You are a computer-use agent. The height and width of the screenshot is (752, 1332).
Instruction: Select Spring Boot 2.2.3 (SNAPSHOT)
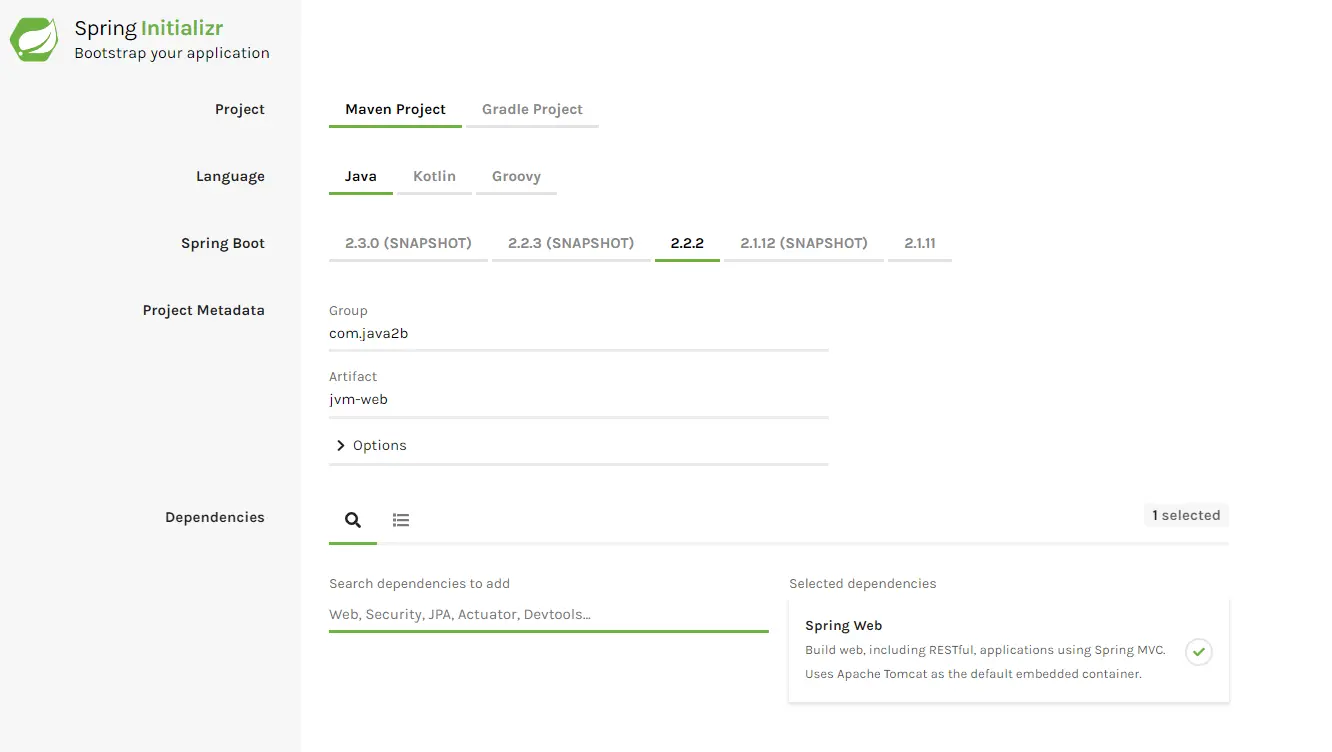pos(571,244)
